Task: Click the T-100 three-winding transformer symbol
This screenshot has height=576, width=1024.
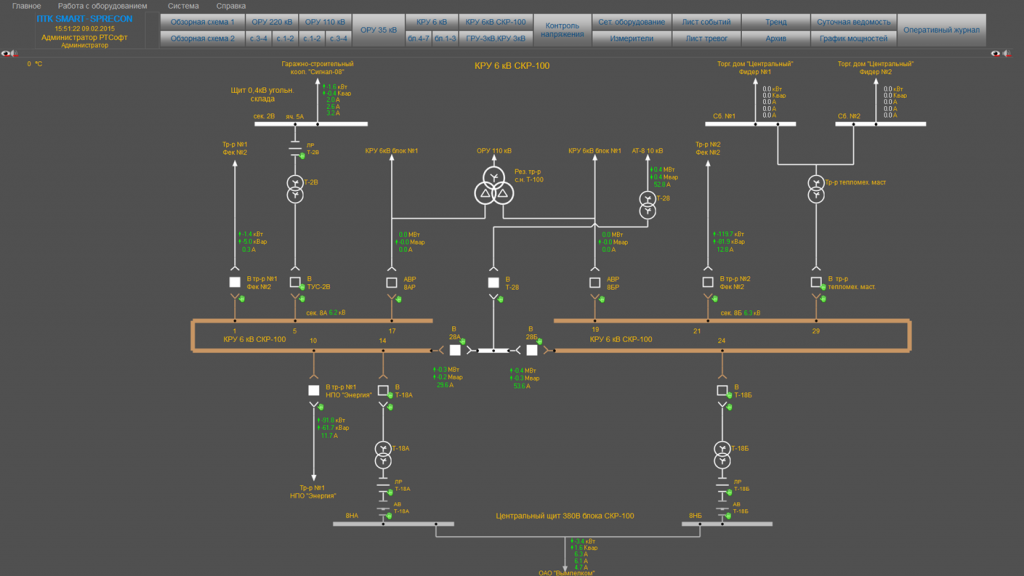Action: pyautogui.click(x=494, y=186)
